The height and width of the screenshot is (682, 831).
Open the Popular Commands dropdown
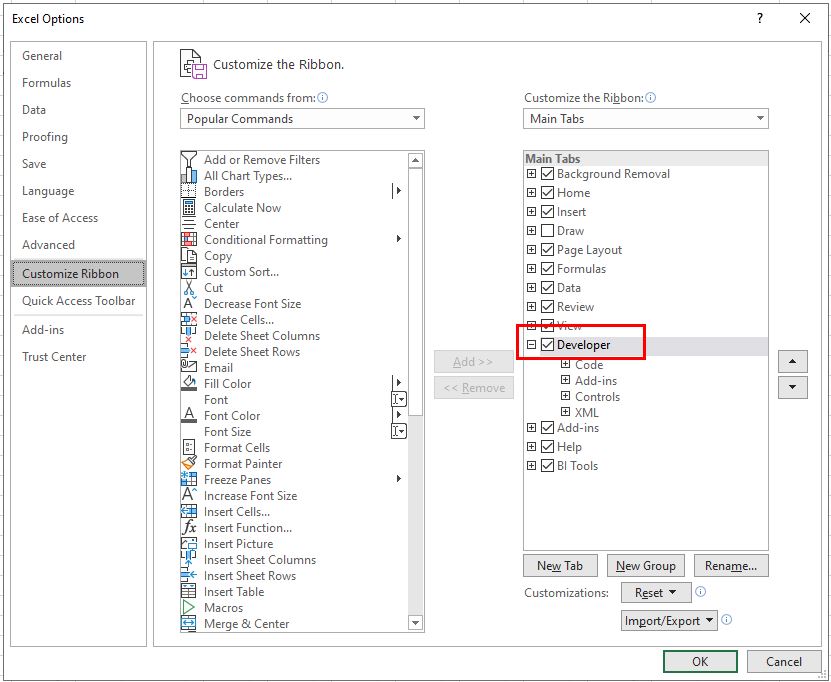(x=415, y=118)
